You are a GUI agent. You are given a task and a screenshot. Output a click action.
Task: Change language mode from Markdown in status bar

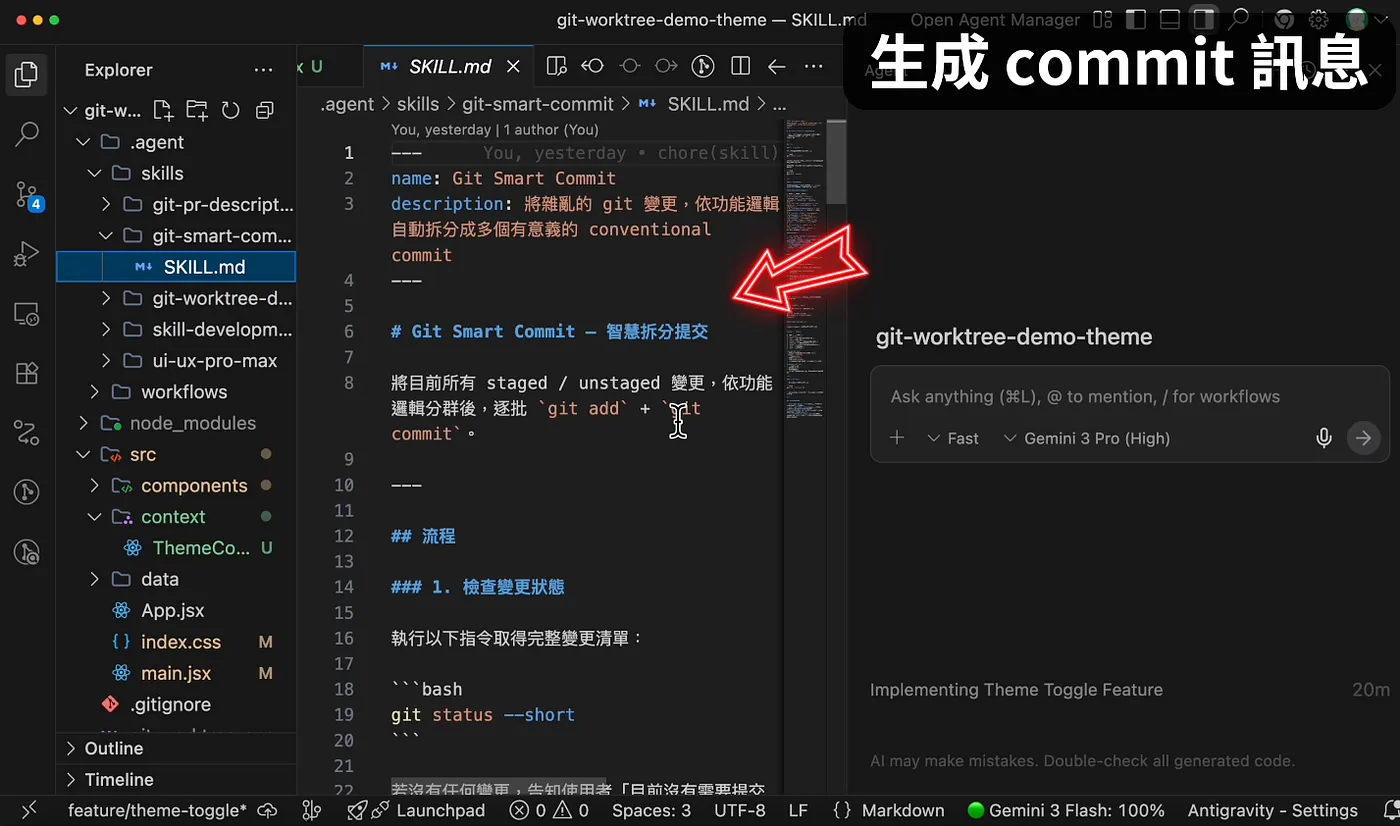(x=903, y=810)
